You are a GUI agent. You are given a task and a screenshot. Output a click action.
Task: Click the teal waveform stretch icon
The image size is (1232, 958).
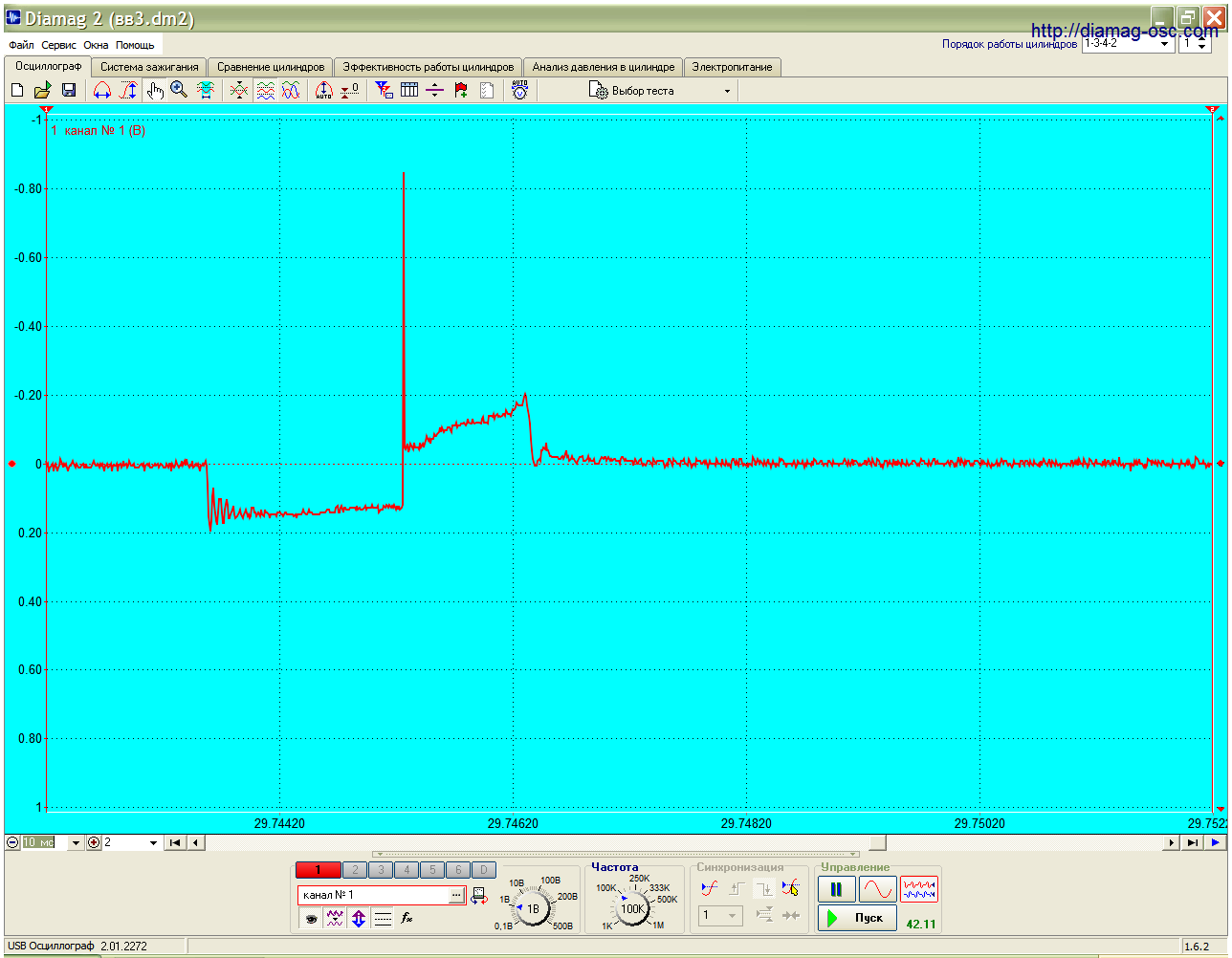point(205,90)
